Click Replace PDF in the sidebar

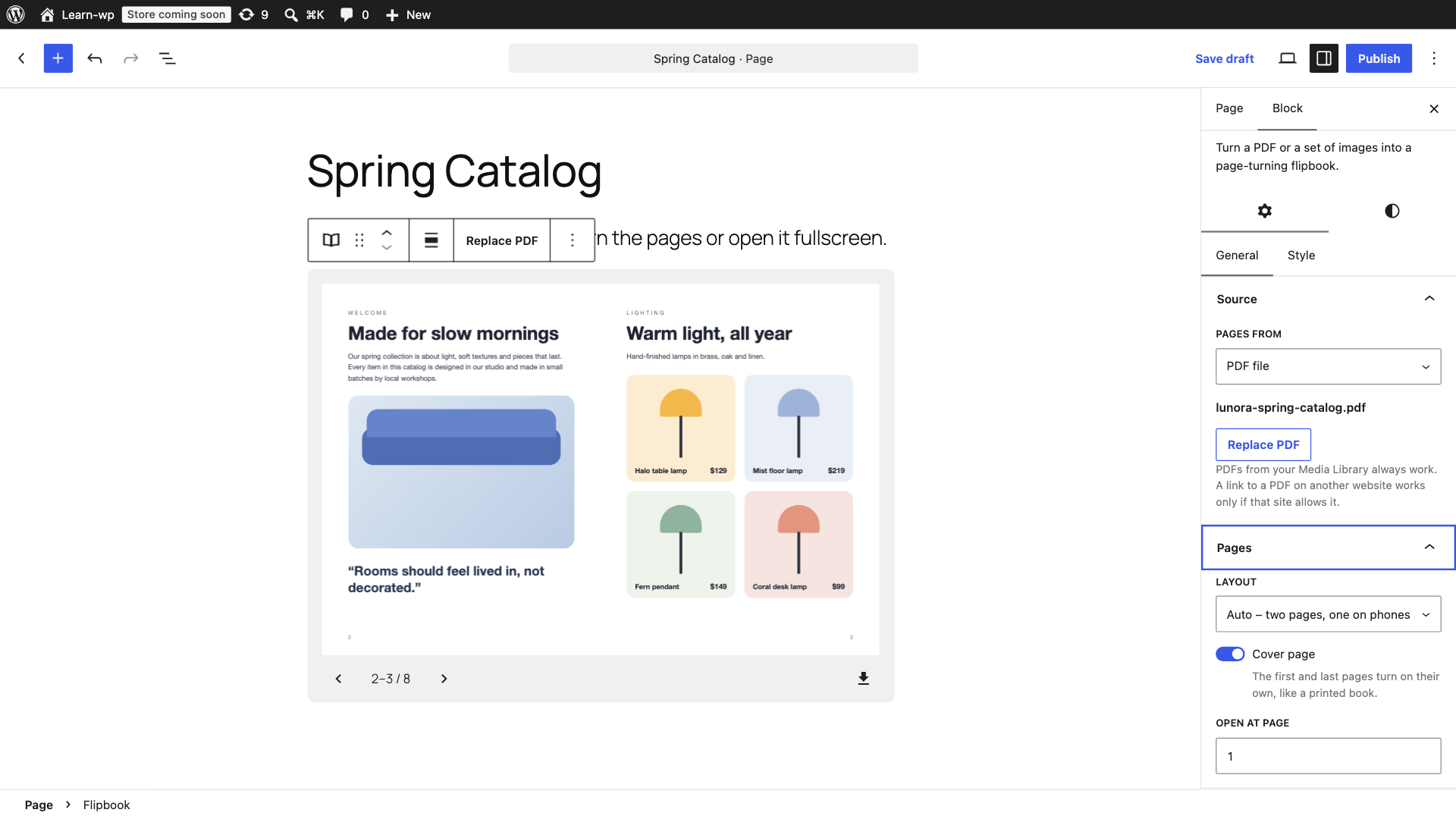click(1263, 444)
